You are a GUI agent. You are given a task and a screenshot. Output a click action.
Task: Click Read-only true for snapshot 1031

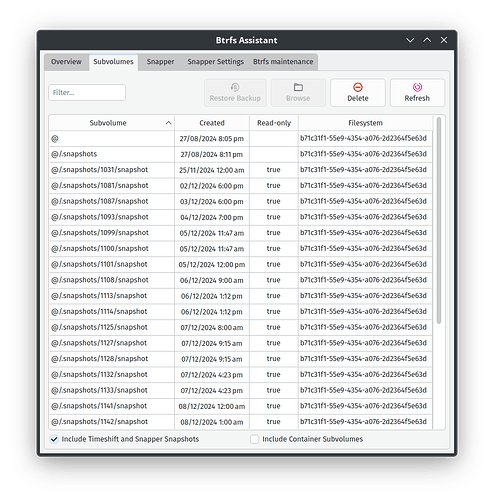273,170
